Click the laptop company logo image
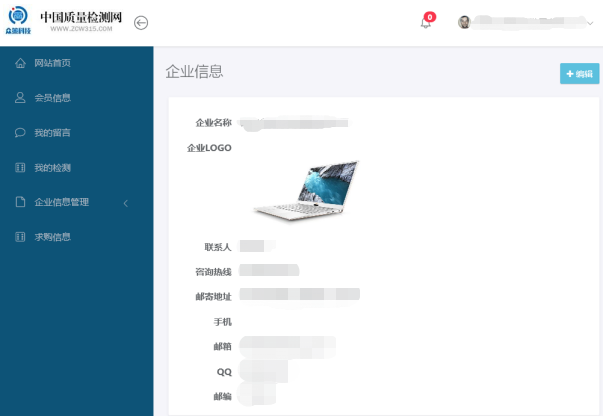This screenshot has height=416, width=603. [306, 191]
